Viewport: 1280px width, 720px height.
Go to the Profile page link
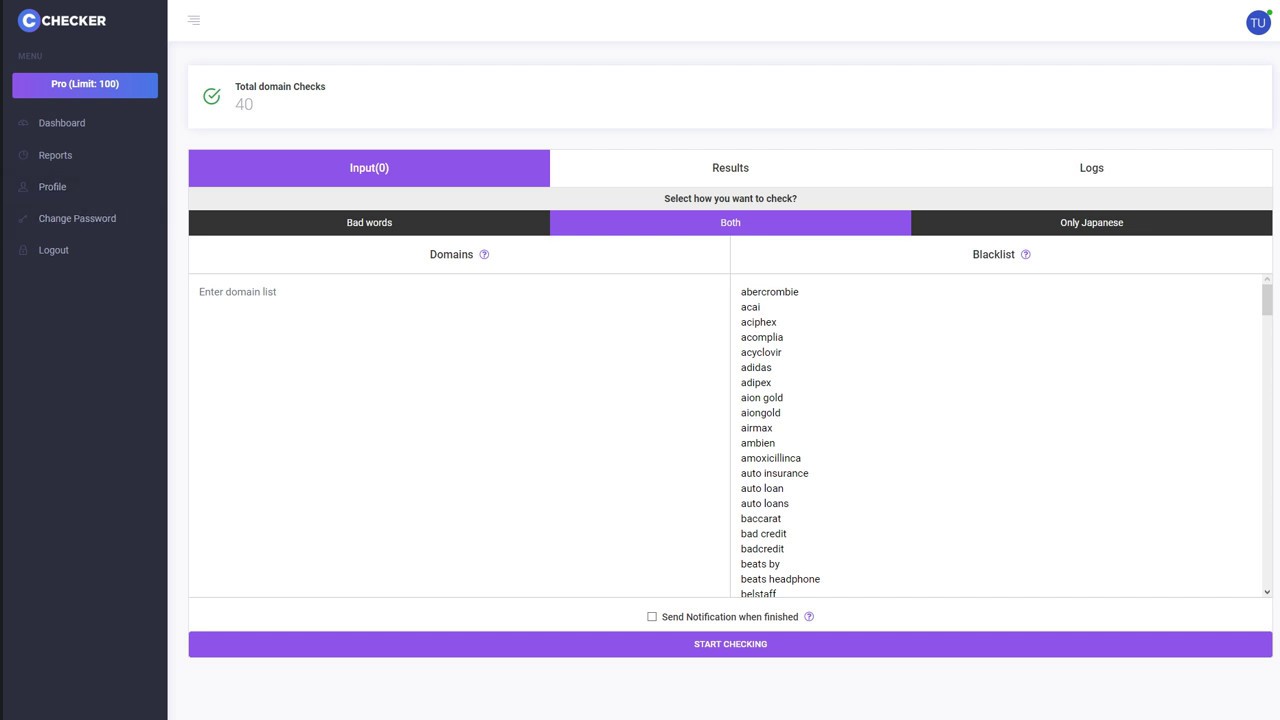[52, 187]
